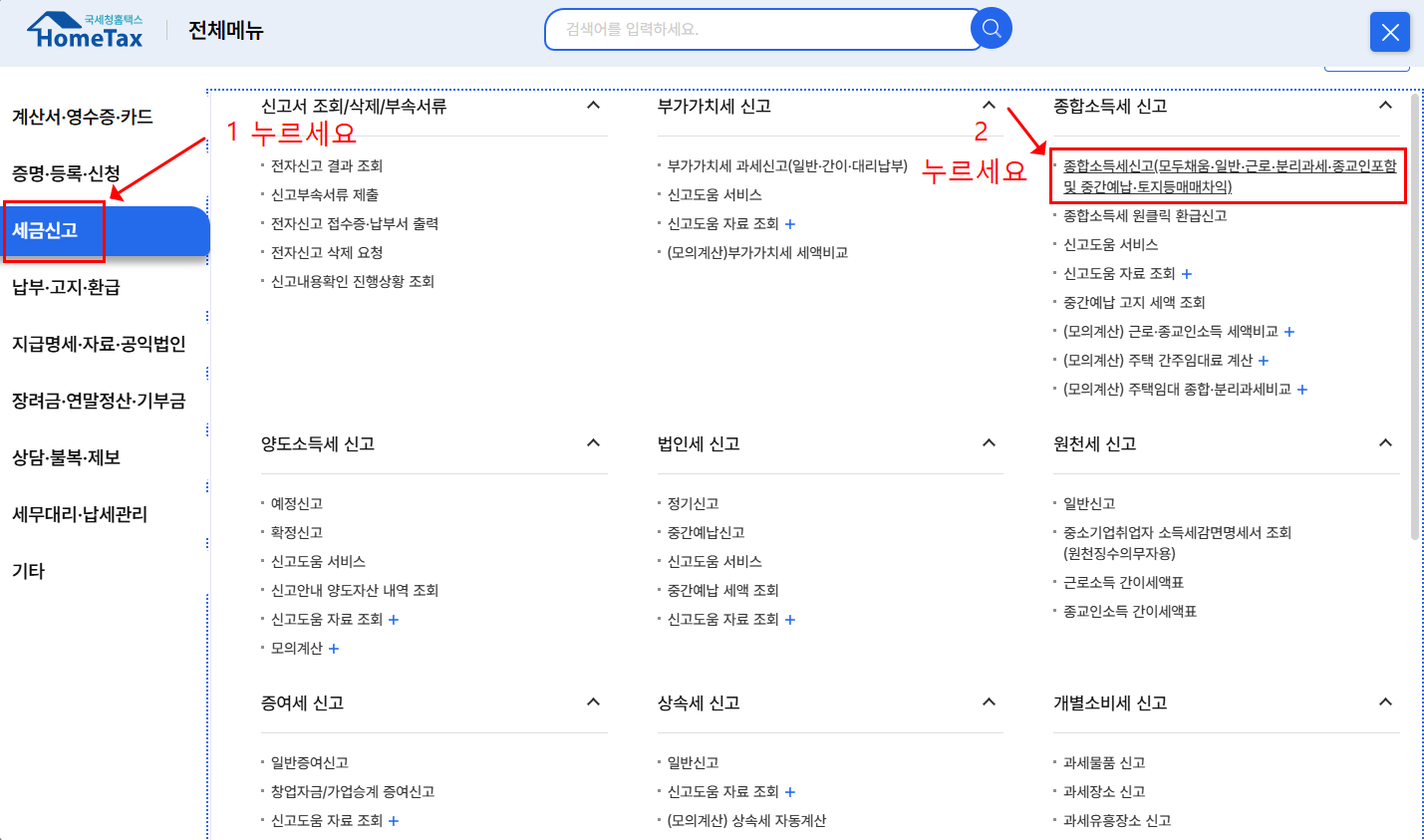Open 종교인소득 간이세액표 link
Screen dimensions: 1424x840
click(x=1130, y=612)
